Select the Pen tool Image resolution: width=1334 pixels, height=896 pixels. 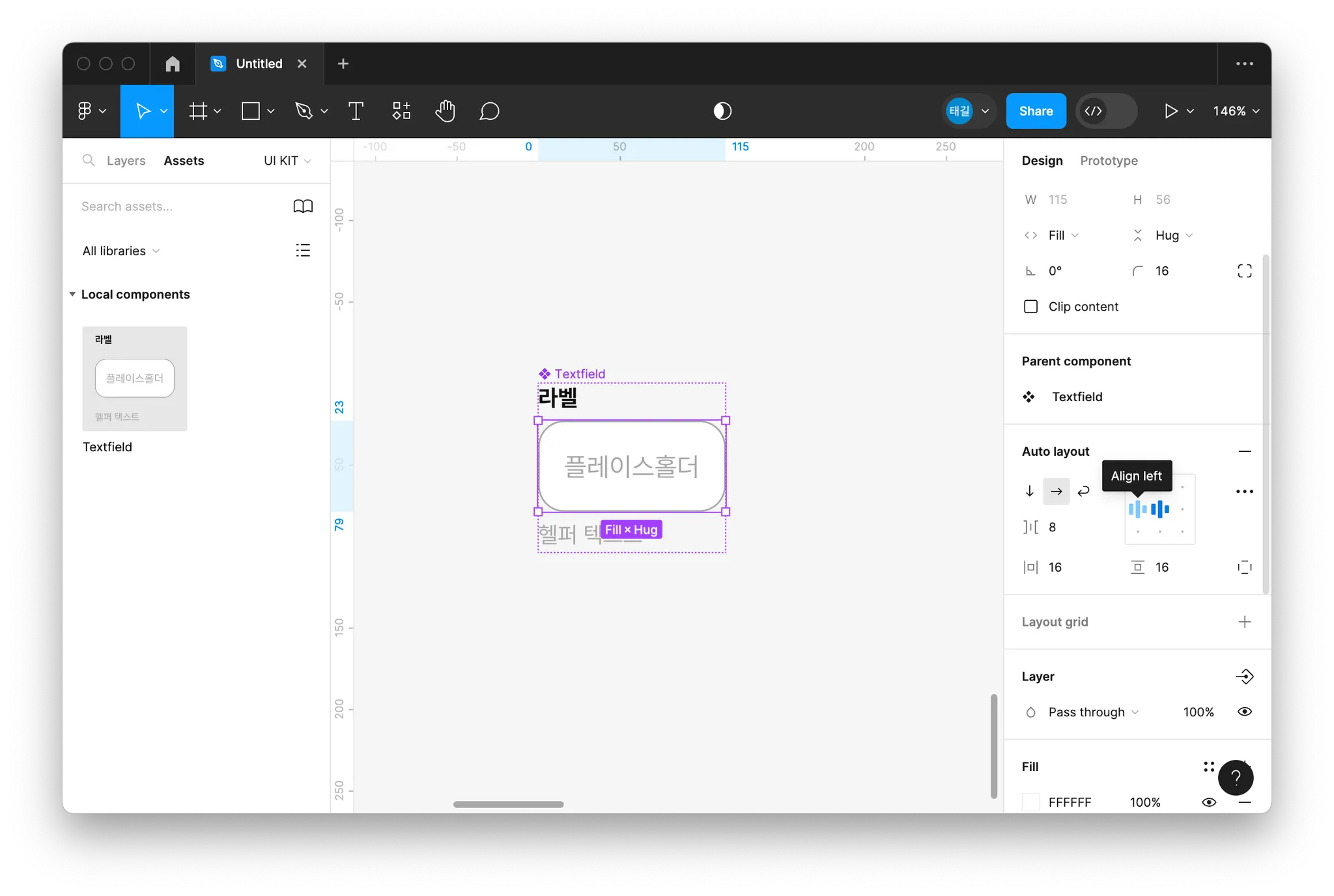click(x=304, y=111)
